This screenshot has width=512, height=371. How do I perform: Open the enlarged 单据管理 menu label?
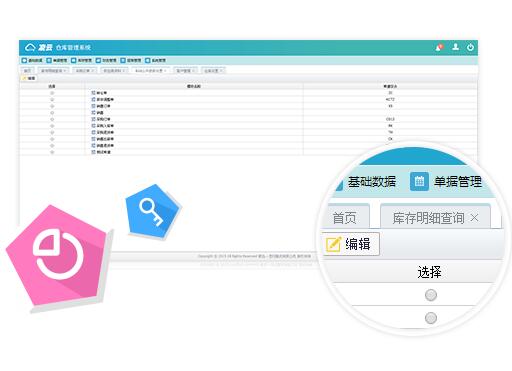click(x=458, y=182)
